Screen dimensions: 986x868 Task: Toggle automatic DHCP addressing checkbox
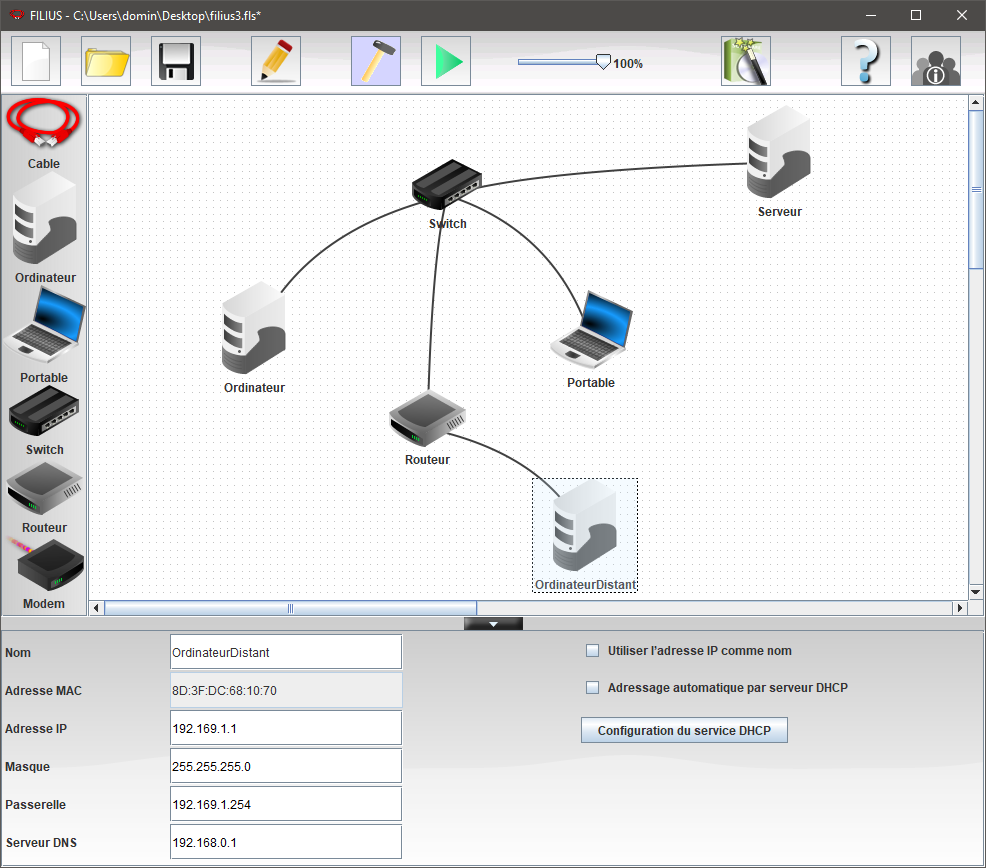tap(592, 688)
